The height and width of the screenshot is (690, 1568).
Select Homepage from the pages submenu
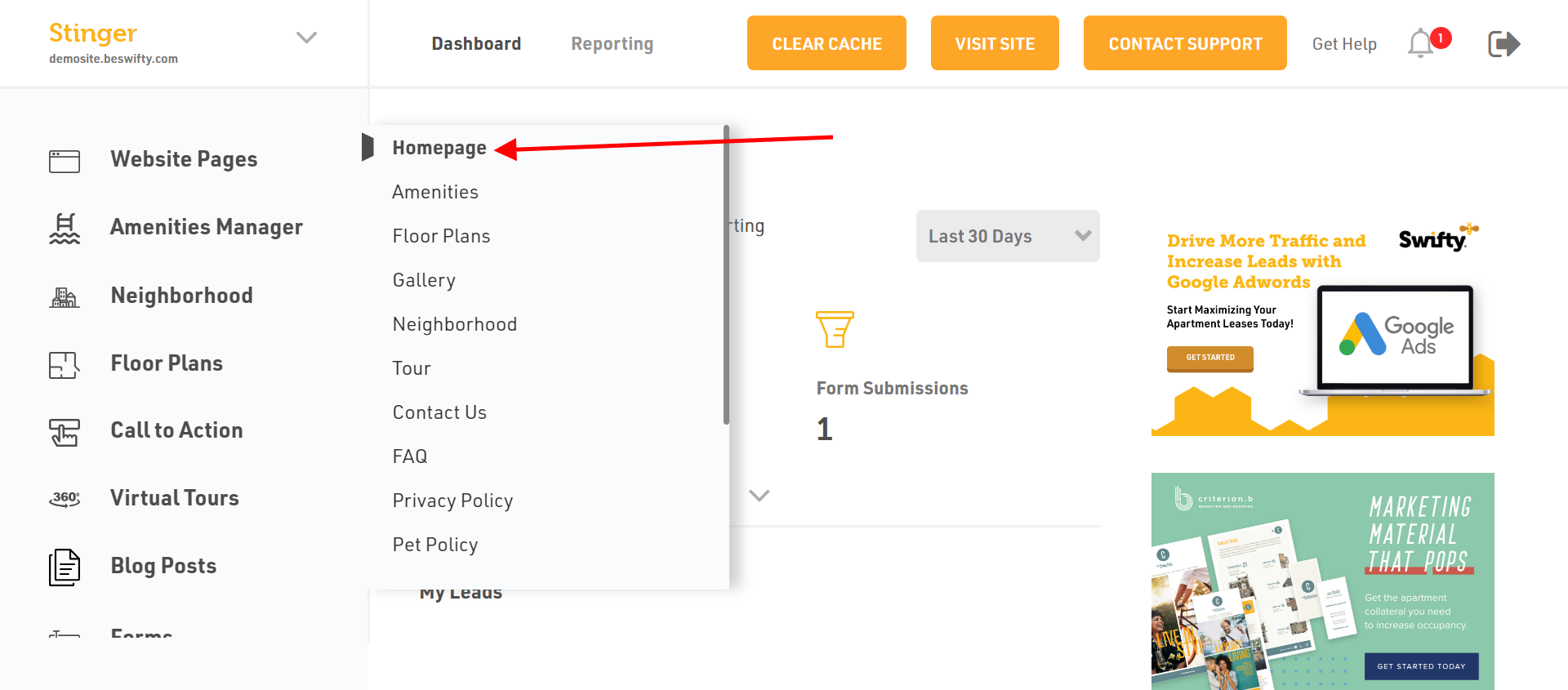439,148
